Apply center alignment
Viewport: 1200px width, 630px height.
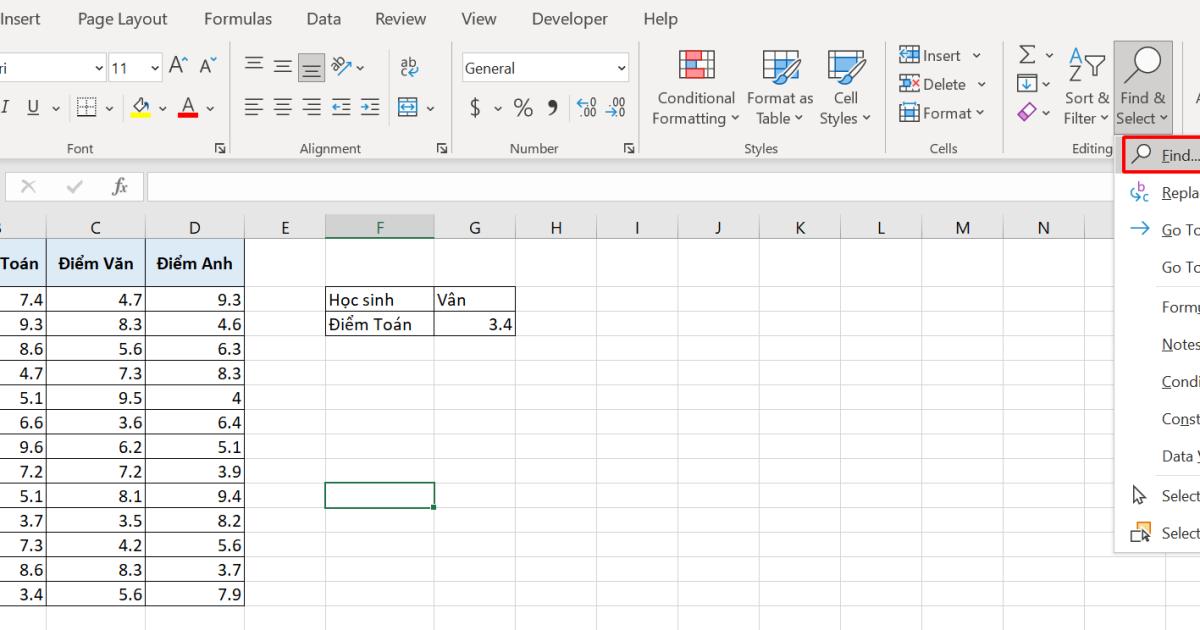[282, 107]
